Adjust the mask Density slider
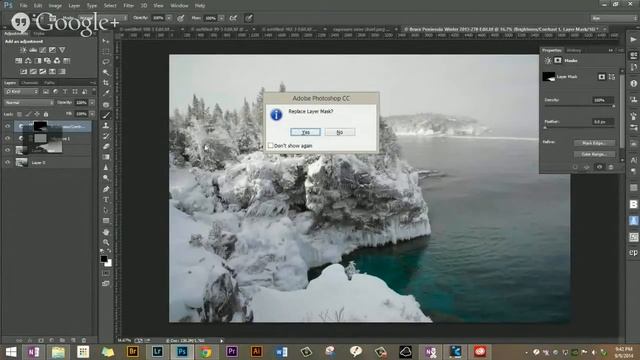Screen dimensions: 640x360 (x=613, y=106)
